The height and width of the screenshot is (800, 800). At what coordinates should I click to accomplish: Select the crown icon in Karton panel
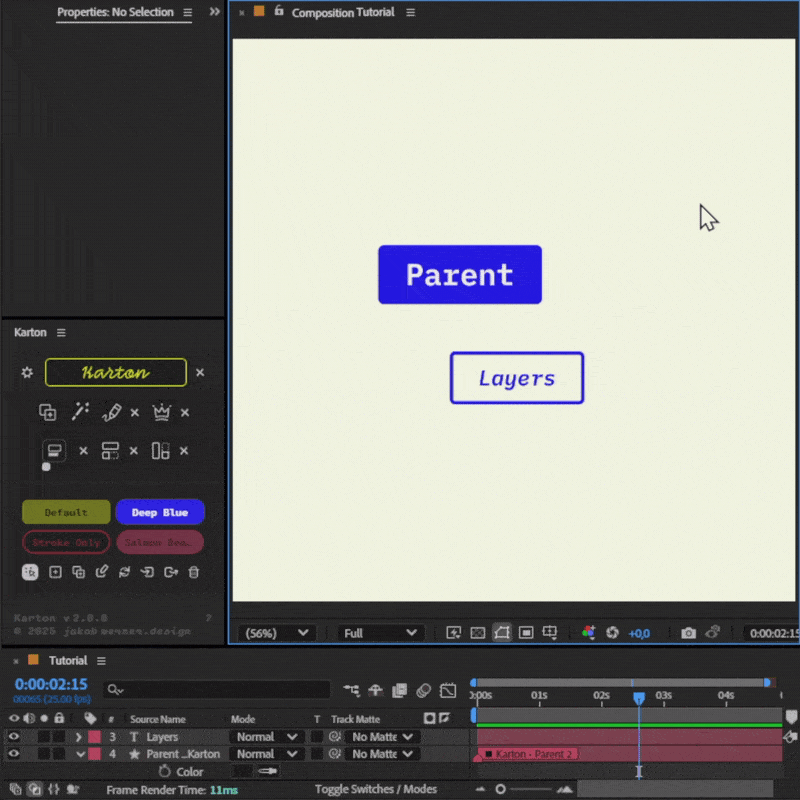pos(160,412)
